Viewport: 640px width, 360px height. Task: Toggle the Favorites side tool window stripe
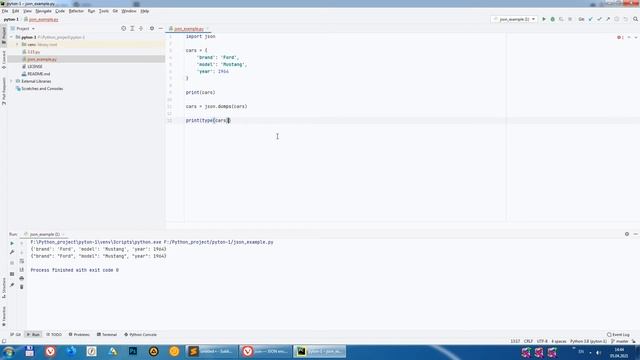4,317
